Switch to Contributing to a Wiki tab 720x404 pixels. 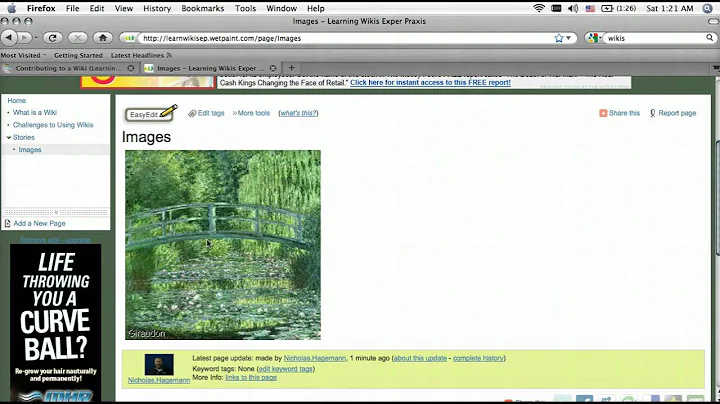(x=68, y=68)
